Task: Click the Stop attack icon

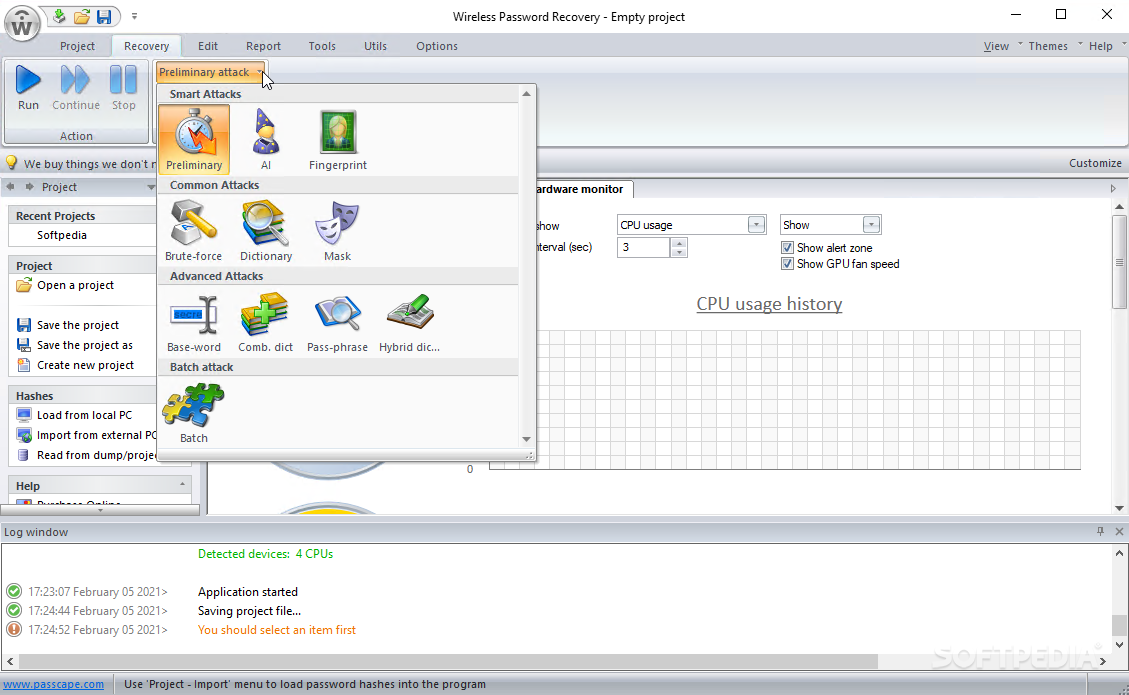Action: 123,88
